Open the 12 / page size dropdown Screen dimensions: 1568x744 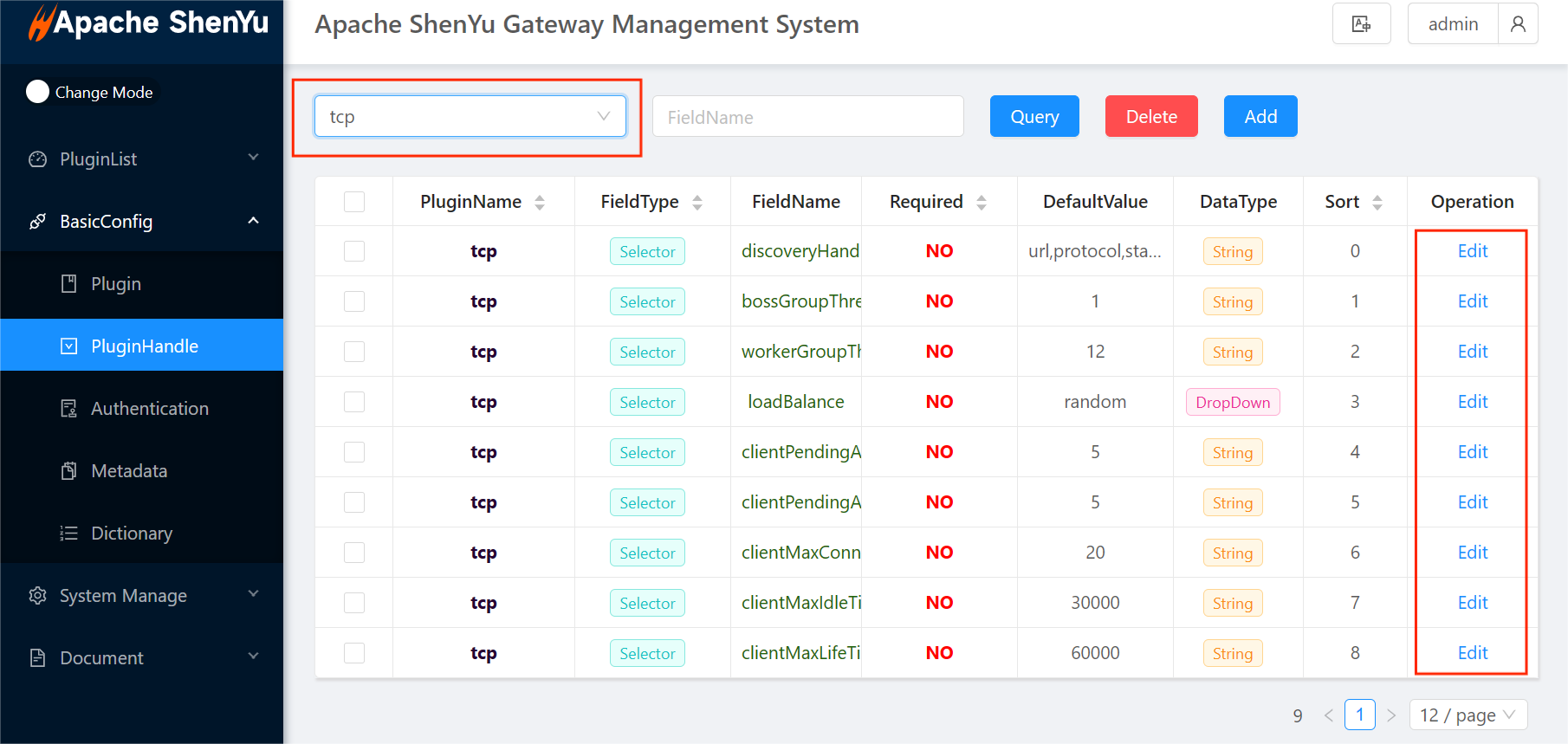pyautogui.click(x=1468, y=715)
